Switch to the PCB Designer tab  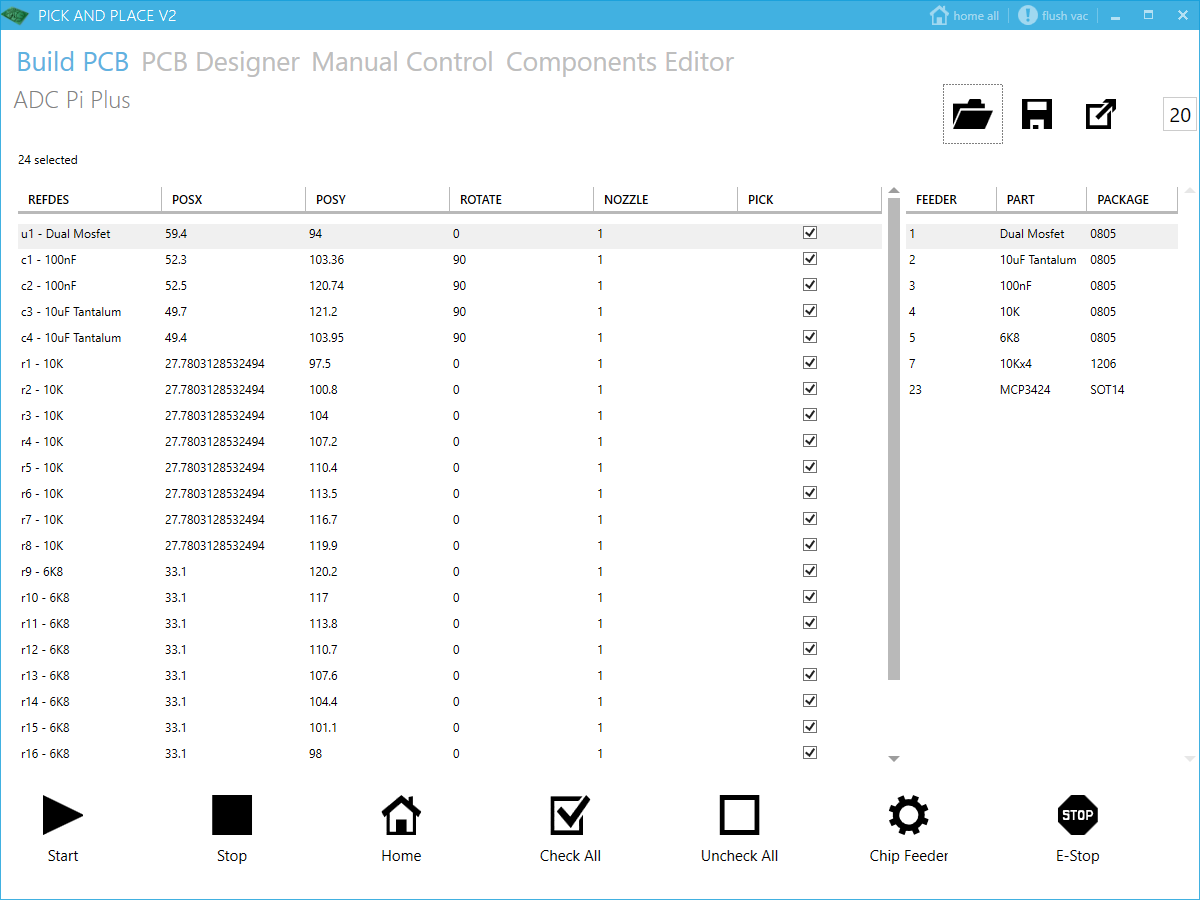(222, 62)
